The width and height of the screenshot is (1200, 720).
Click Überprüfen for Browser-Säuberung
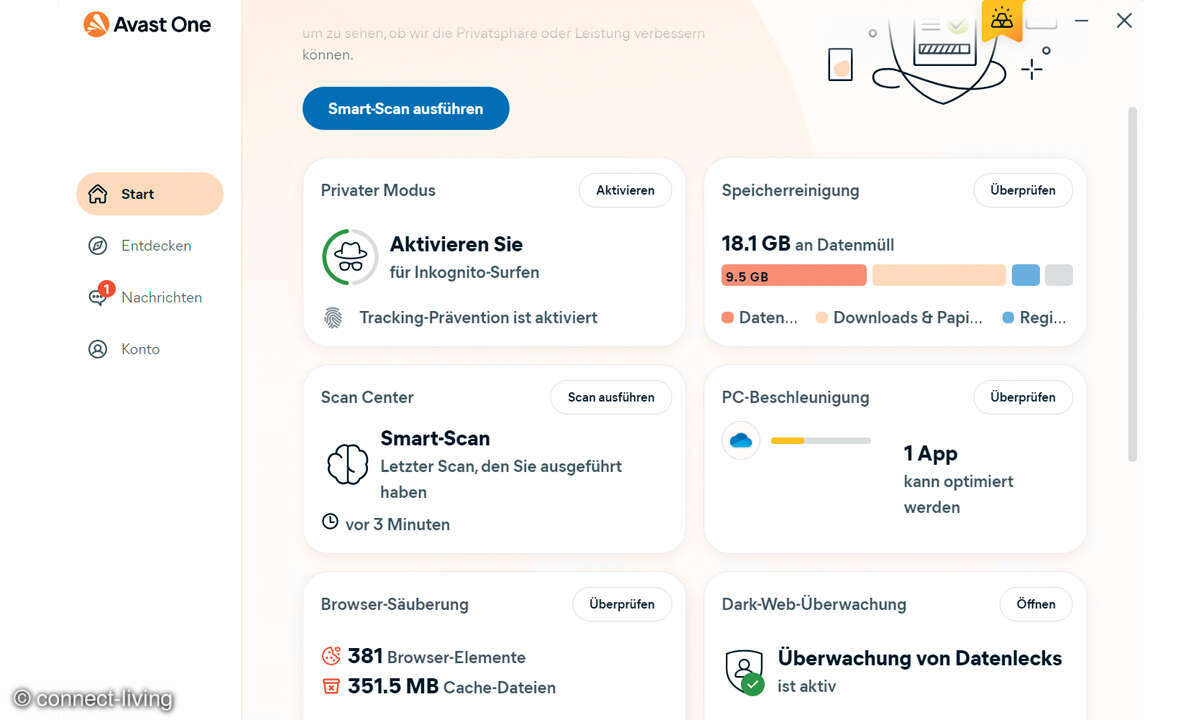622,604
